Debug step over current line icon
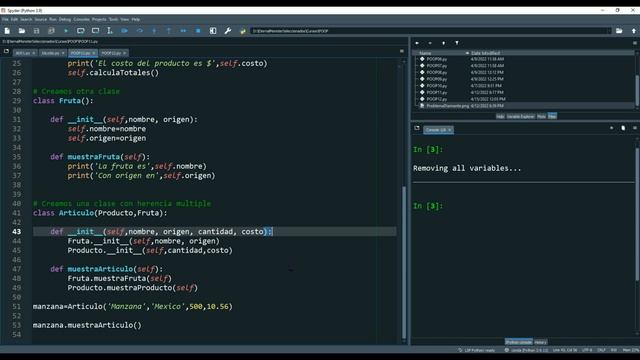Viewport: 640px width, 360px height. point(140,31)
